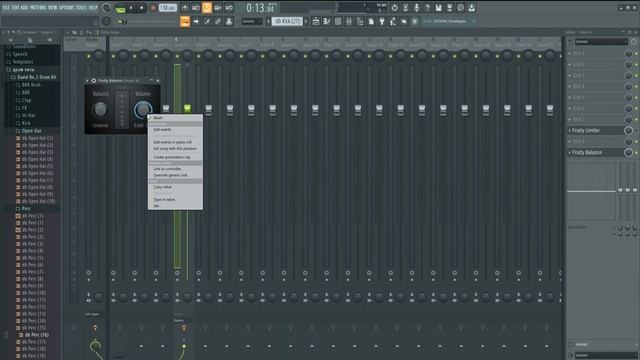Screen dimensions: 640x360
Task: Open the Slot 3 arrow menu
Action: (570, 76)
